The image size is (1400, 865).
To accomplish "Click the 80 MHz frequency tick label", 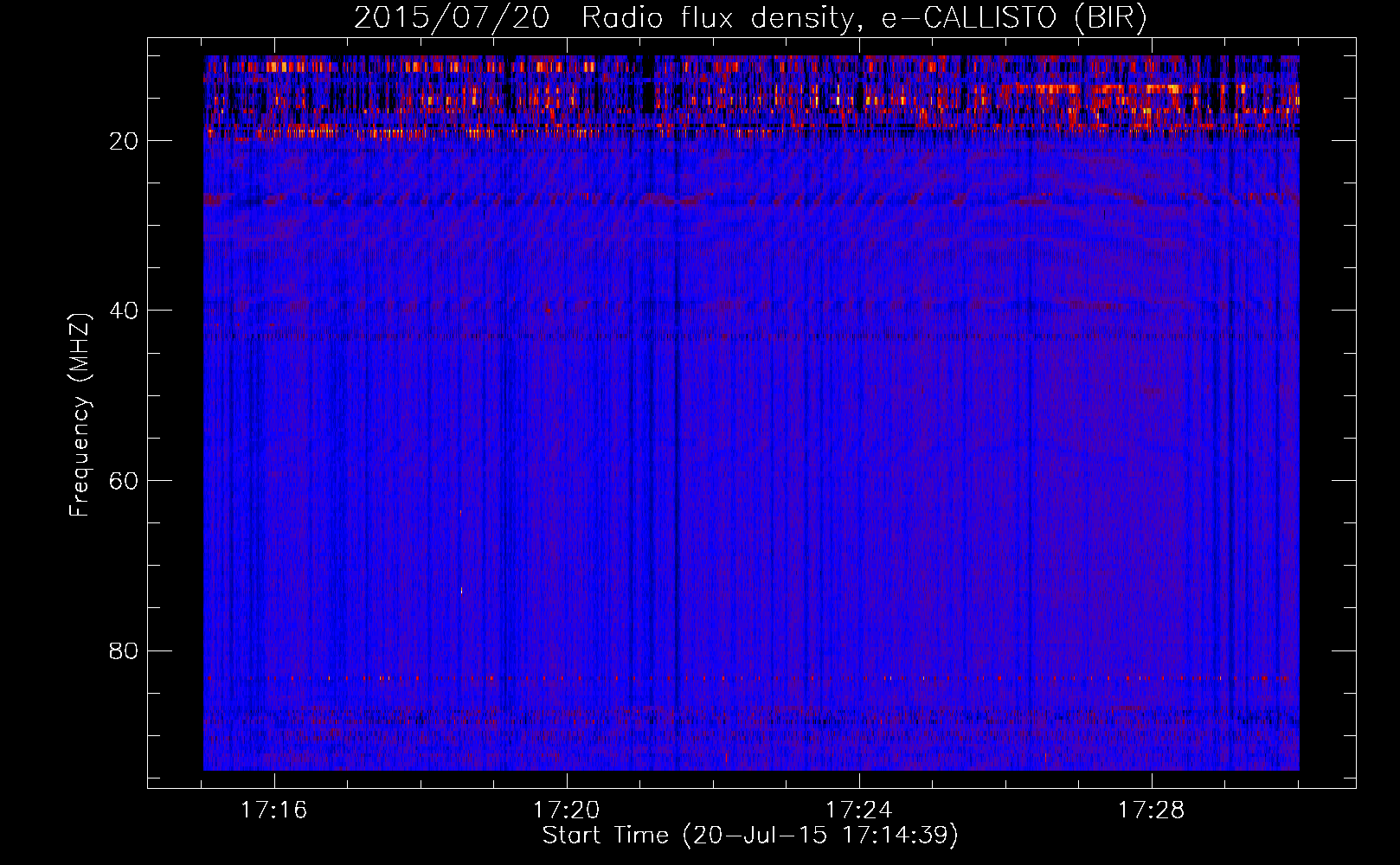I will coord(125,650).
